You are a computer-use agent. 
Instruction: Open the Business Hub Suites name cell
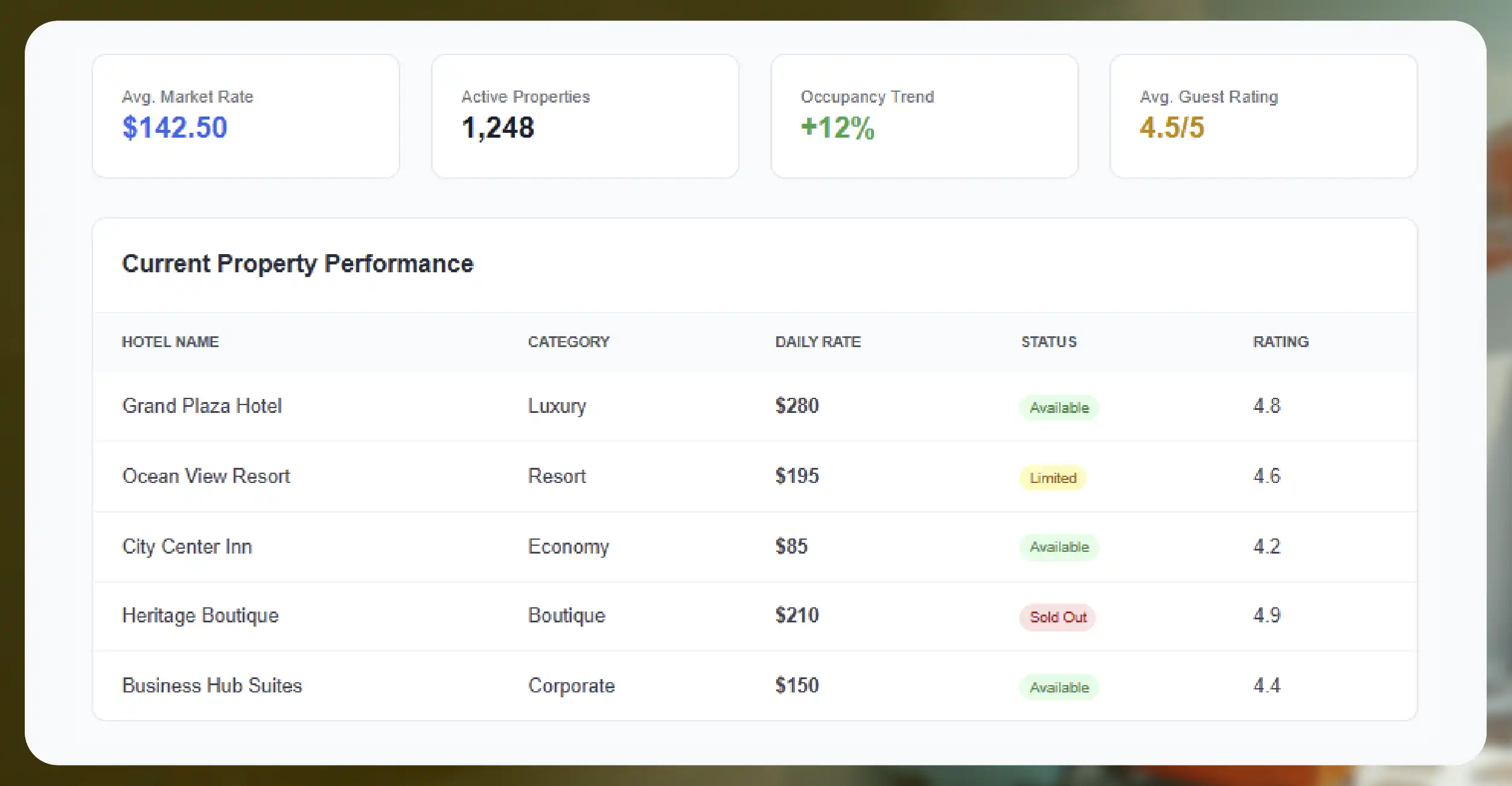(x=212, y=685)
